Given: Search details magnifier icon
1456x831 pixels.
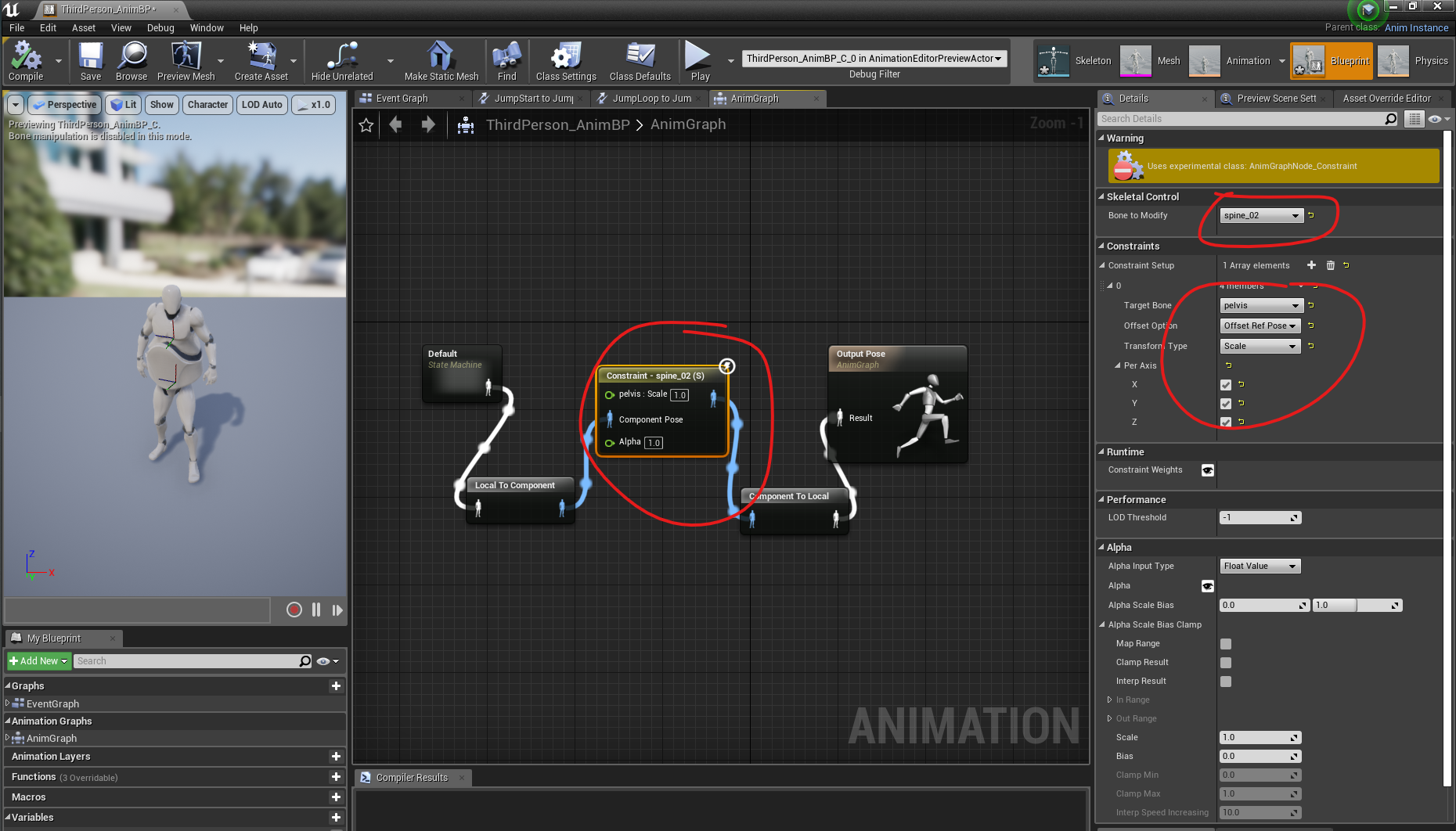Looking at the screenshot, I should coord(1390,119).
